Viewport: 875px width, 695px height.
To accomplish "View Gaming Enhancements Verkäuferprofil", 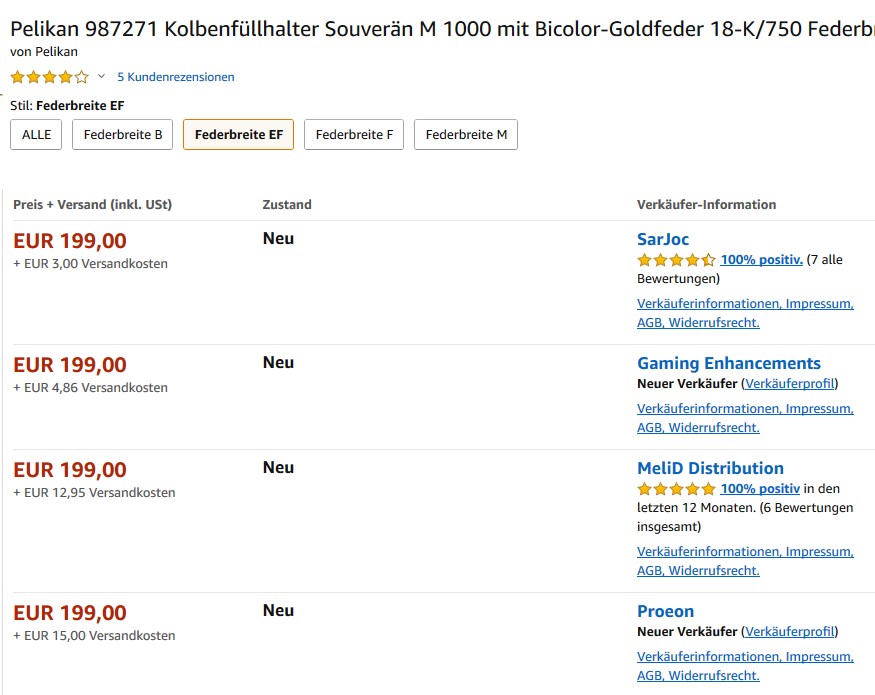I will tap(790, 384).
